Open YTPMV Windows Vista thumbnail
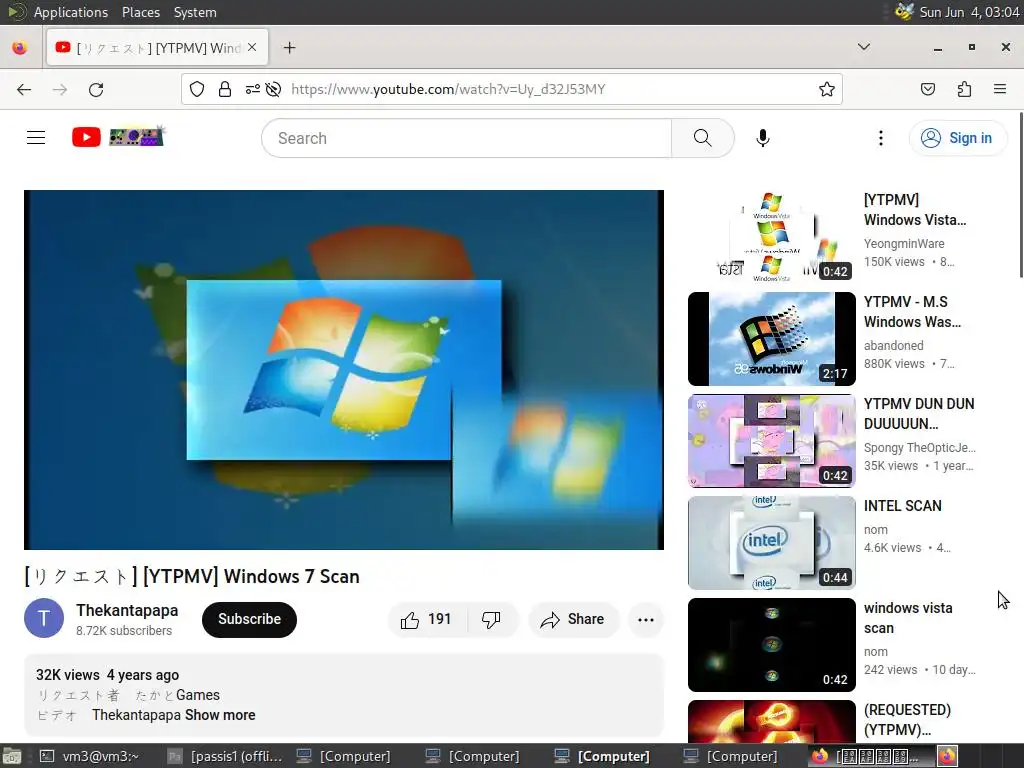Viewport: 1024px width, 768px height. click(x=771, y=236)
